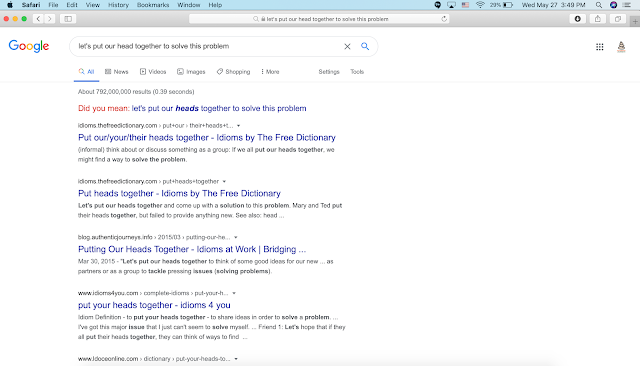Open 'put your heads together - idioms 4 you'
The width and height of the screenshot is (640, 366).
point(154,305)
